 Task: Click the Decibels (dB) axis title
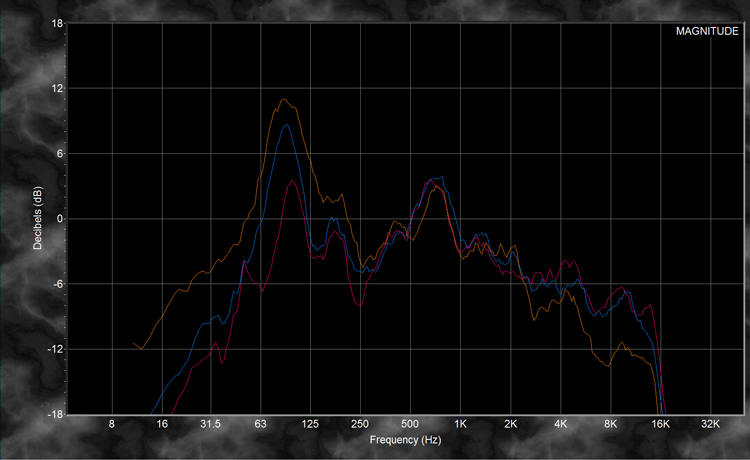37,218
